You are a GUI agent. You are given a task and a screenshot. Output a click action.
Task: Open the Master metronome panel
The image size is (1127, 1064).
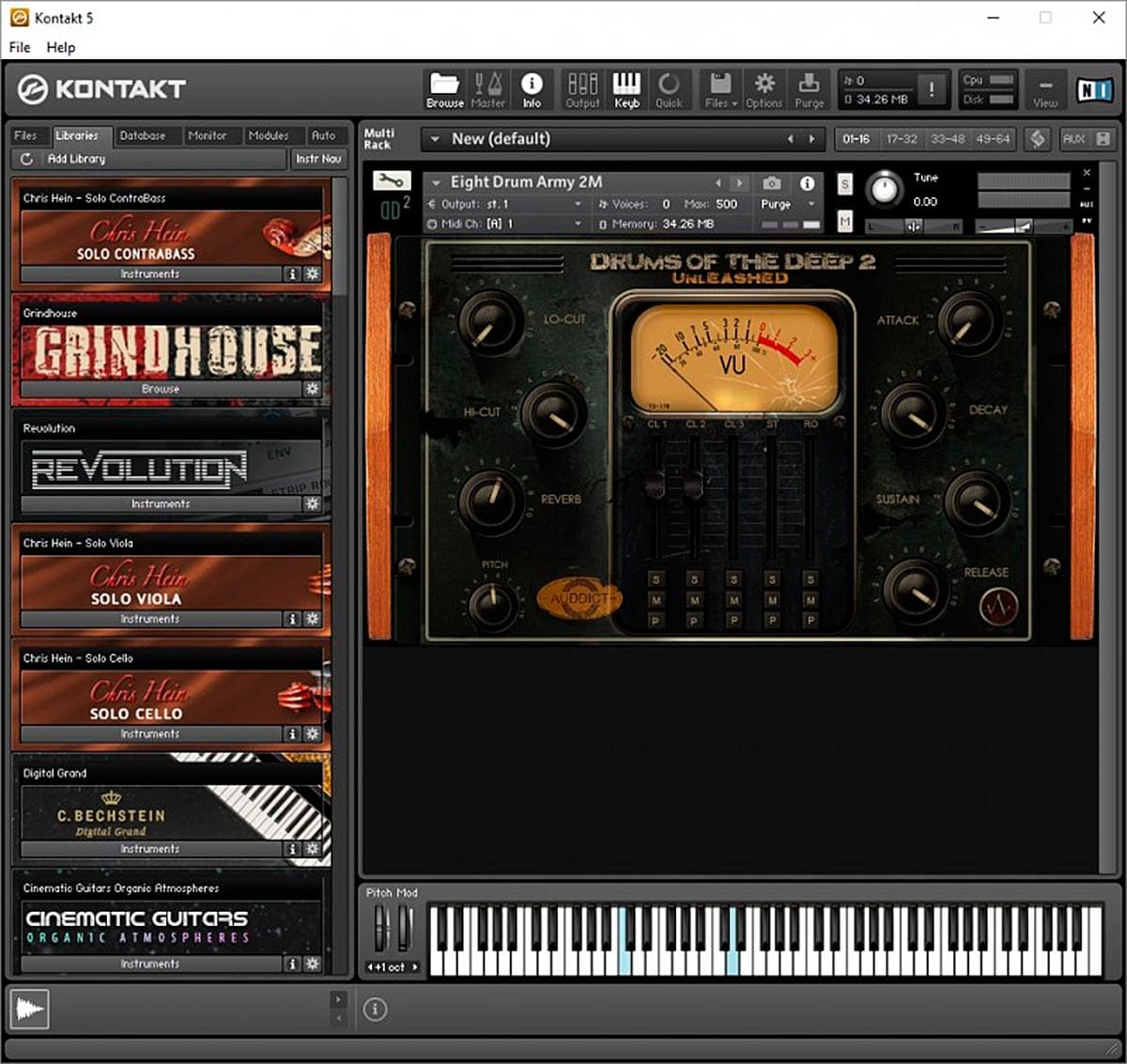point(487,90)
